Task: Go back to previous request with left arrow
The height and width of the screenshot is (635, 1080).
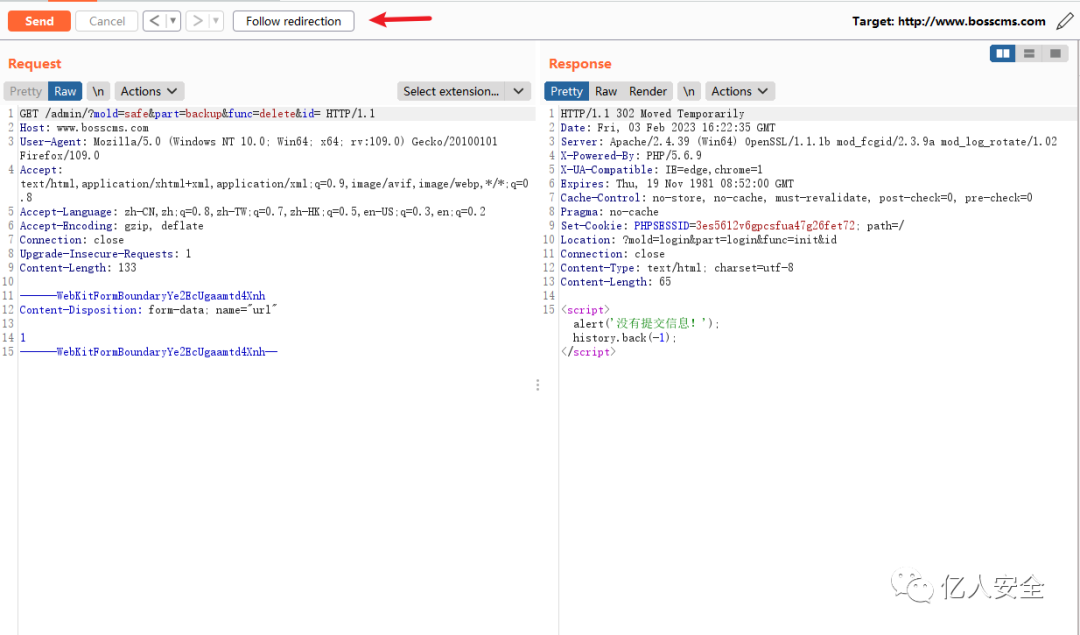Action: point(154,21)
